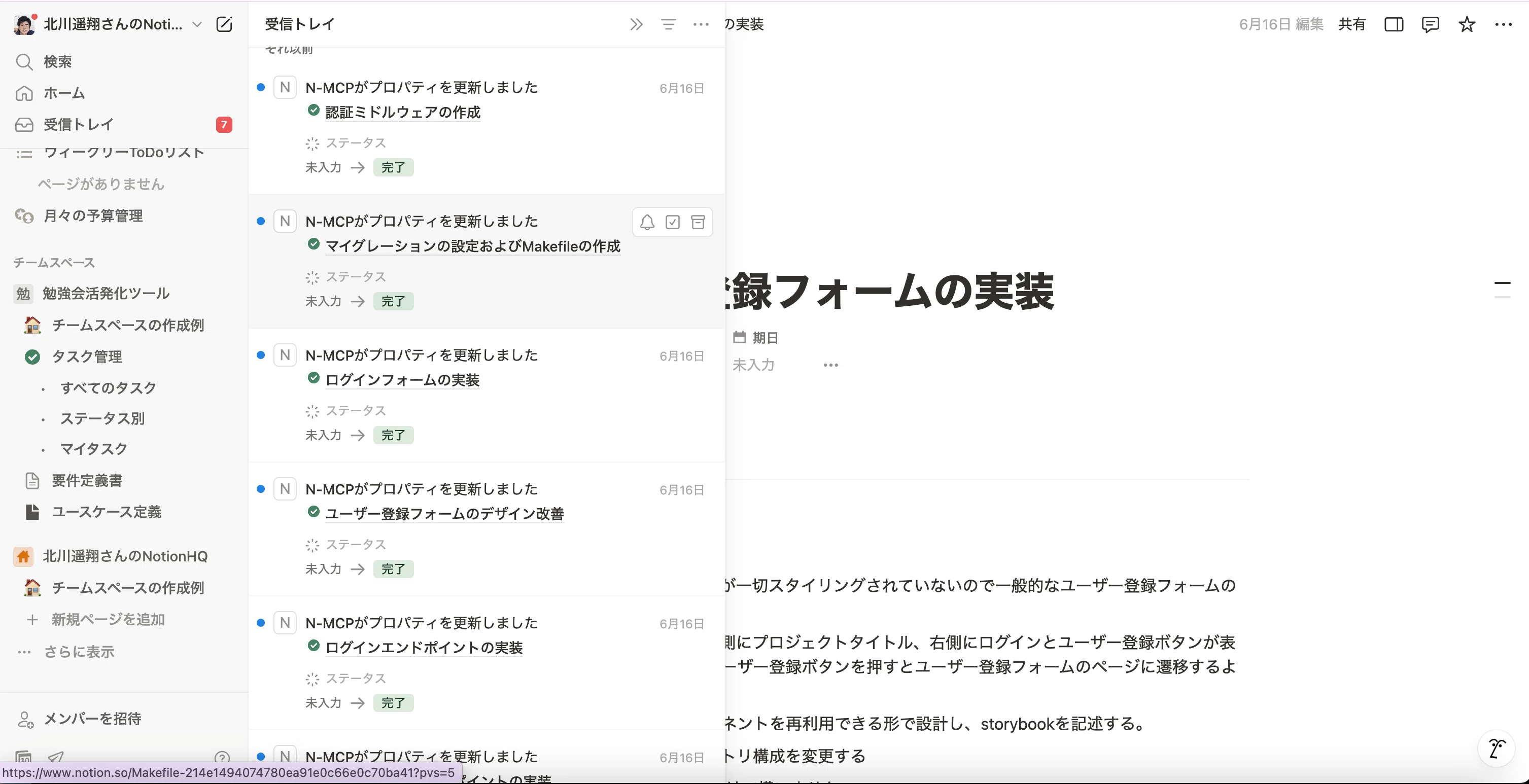Click the 共有 share button

pyautogui.click(x=1352, y=24)
